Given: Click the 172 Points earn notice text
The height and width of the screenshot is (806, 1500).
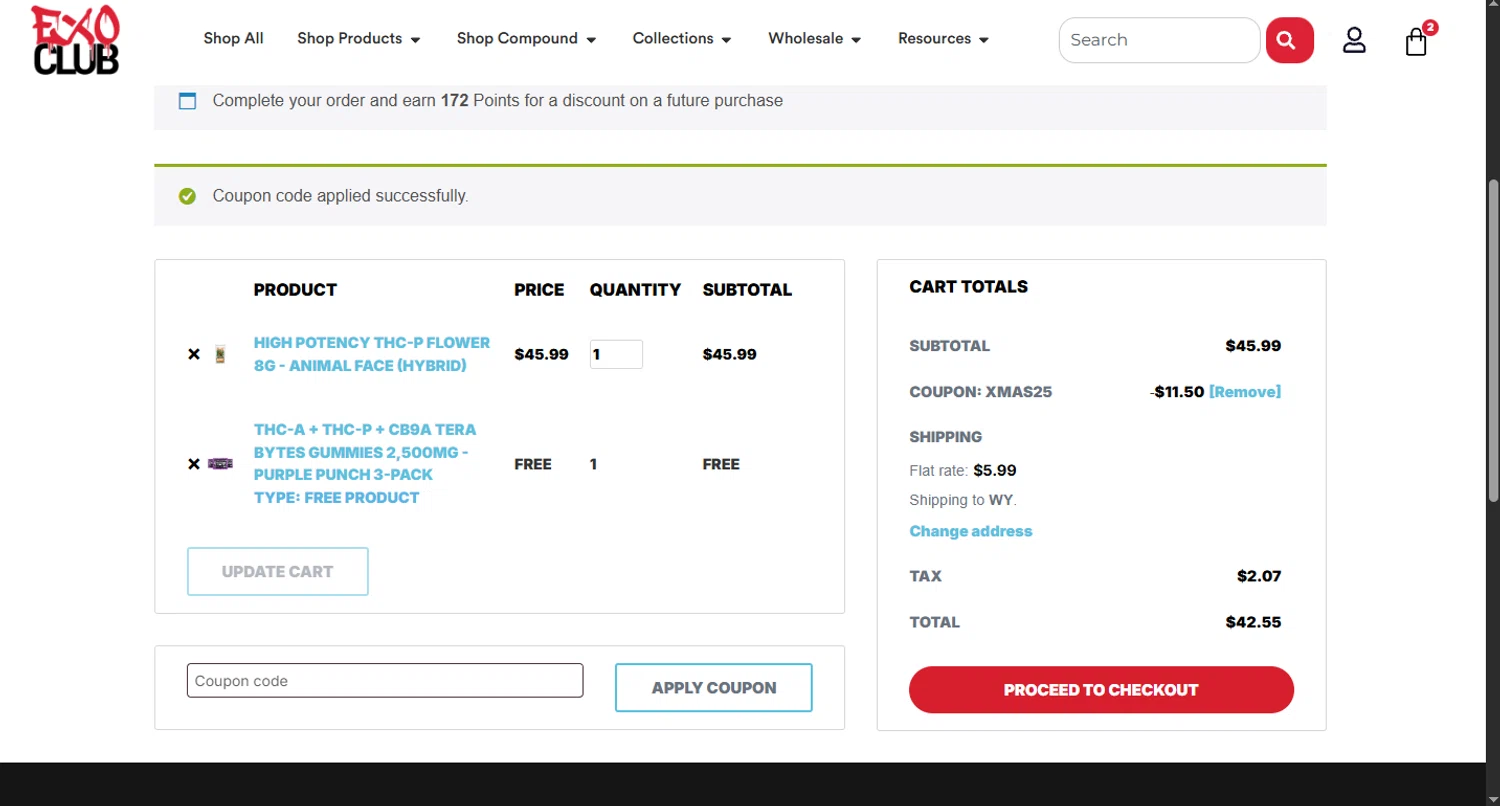Looking at the screenshot, I should point(498,101).
